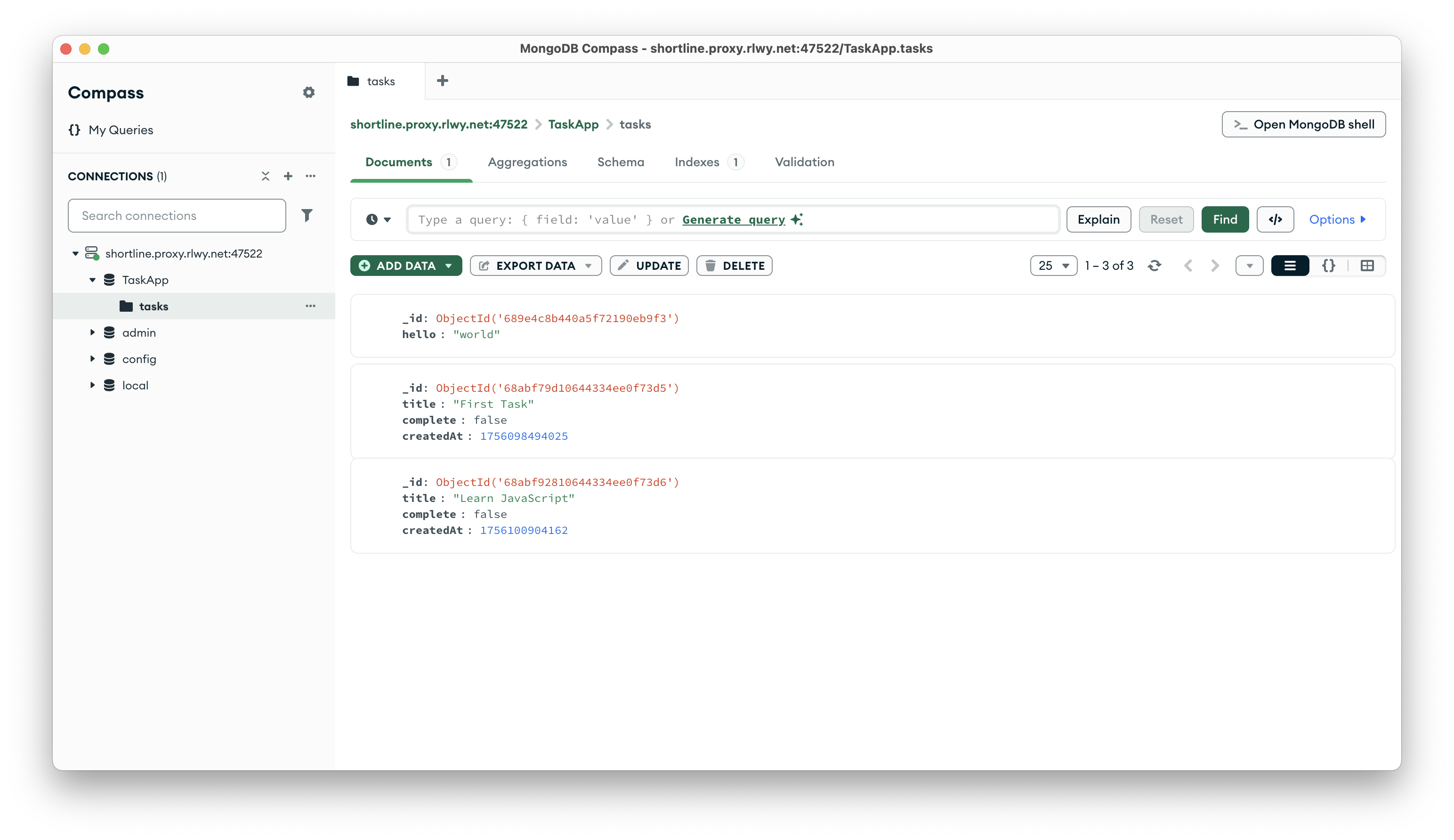Click the filter connections funnel icon

(x=307, y=215)
